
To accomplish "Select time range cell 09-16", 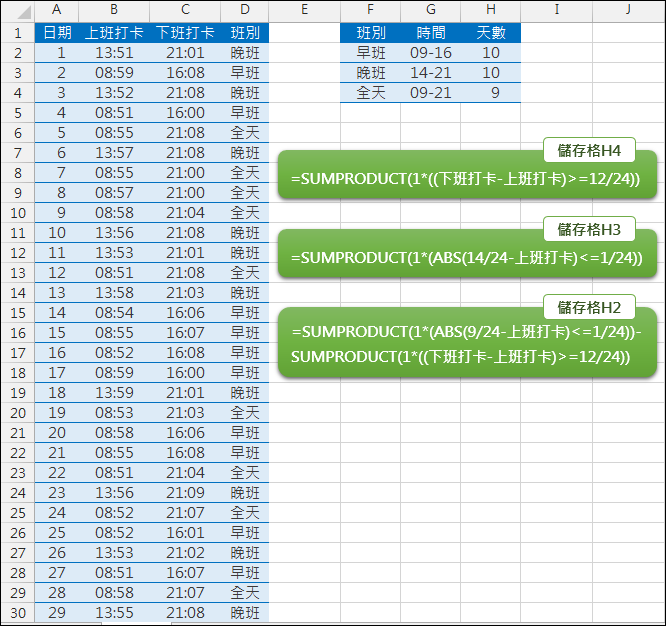I will tap(431, 53).
